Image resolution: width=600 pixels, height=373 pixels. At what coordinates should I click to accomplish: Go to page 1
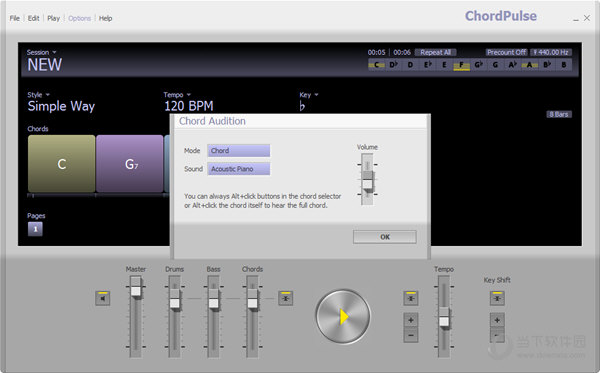coord(35,229)
